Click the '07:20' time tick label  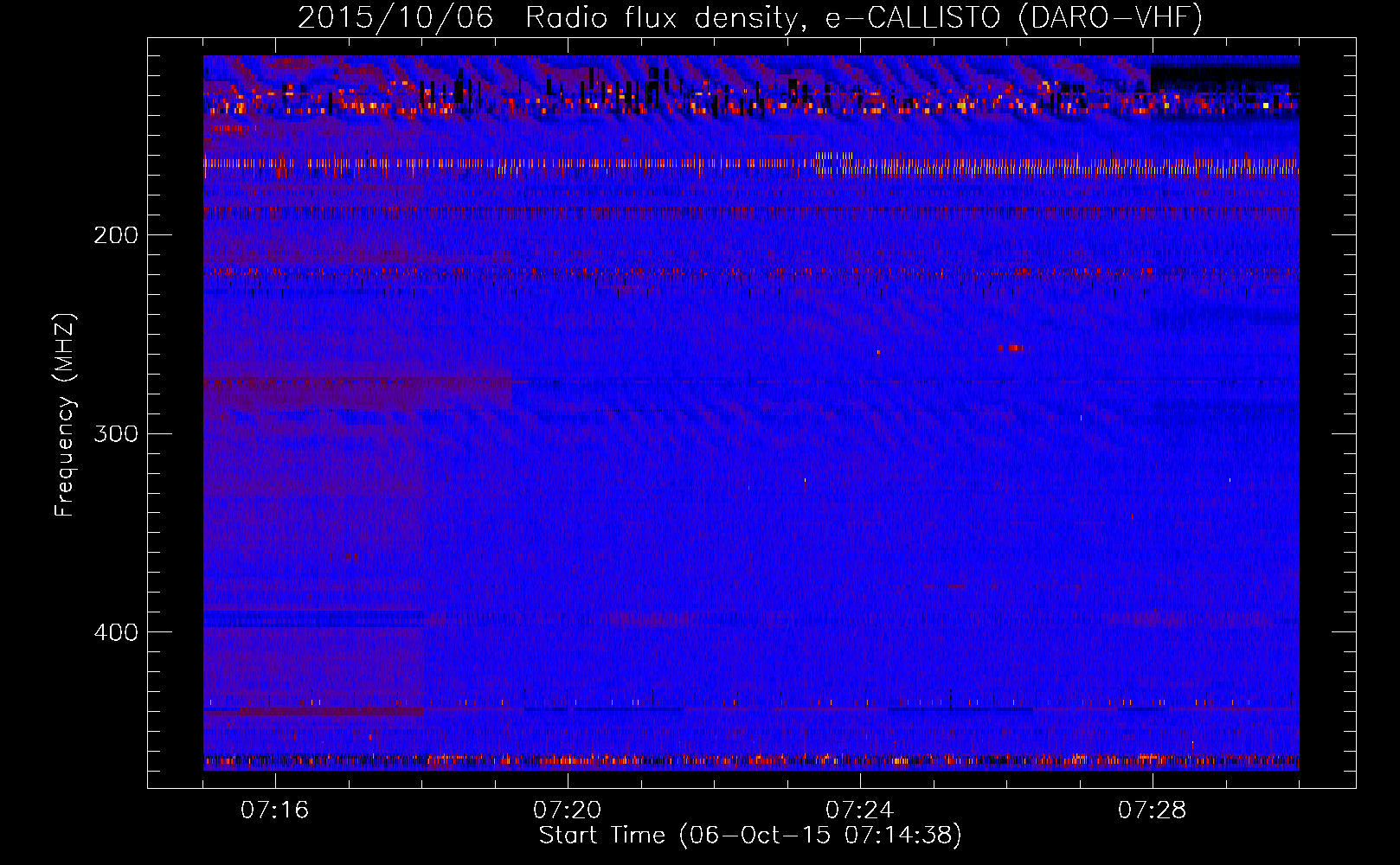[x=568, y=811]
